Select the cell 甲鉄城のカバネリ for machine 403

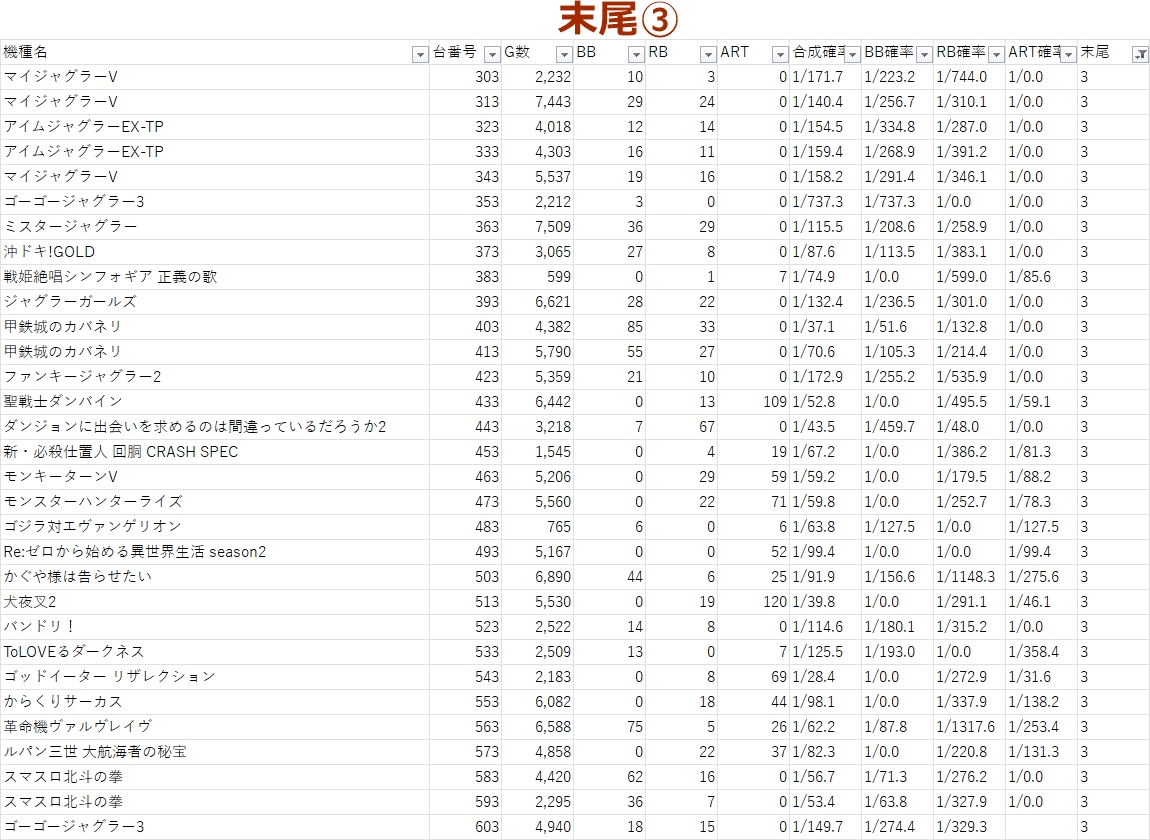(x=215, y=326)
